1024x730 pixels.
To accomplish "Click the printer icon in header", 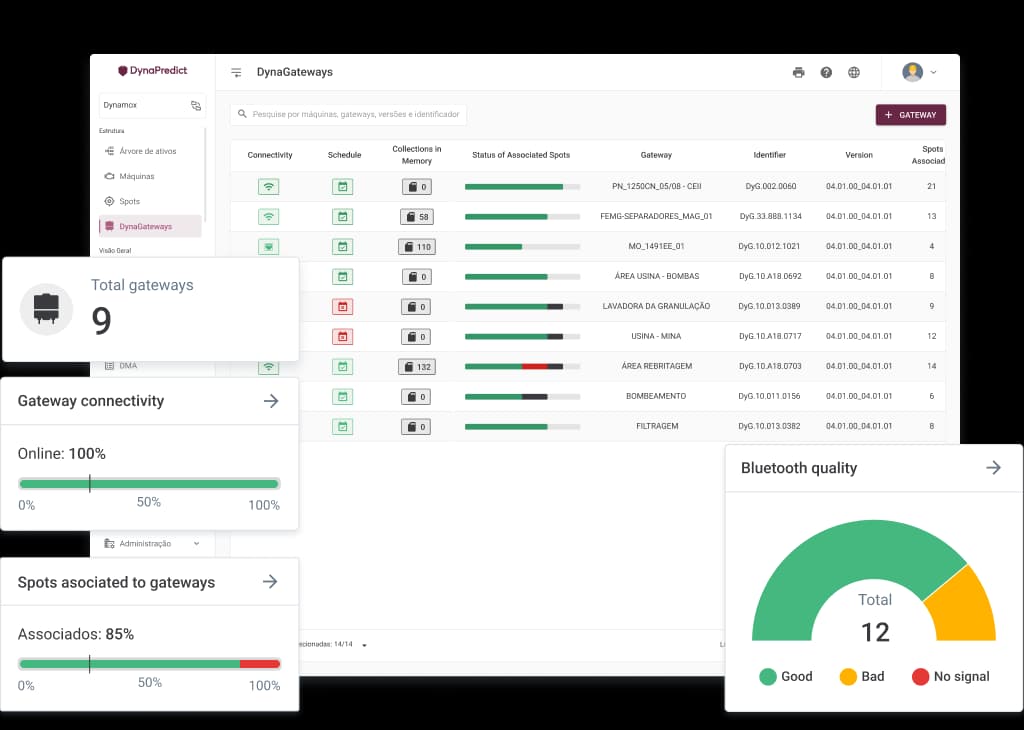I will (798, 72).
